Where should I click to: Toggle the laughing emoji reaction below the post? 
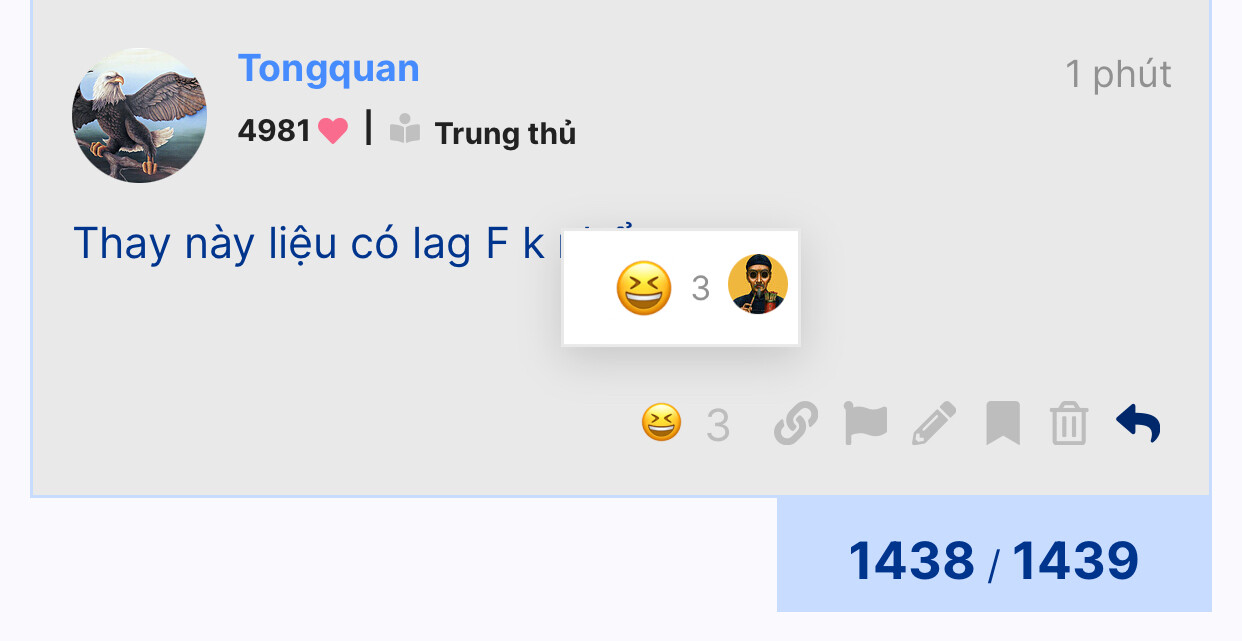662,423
